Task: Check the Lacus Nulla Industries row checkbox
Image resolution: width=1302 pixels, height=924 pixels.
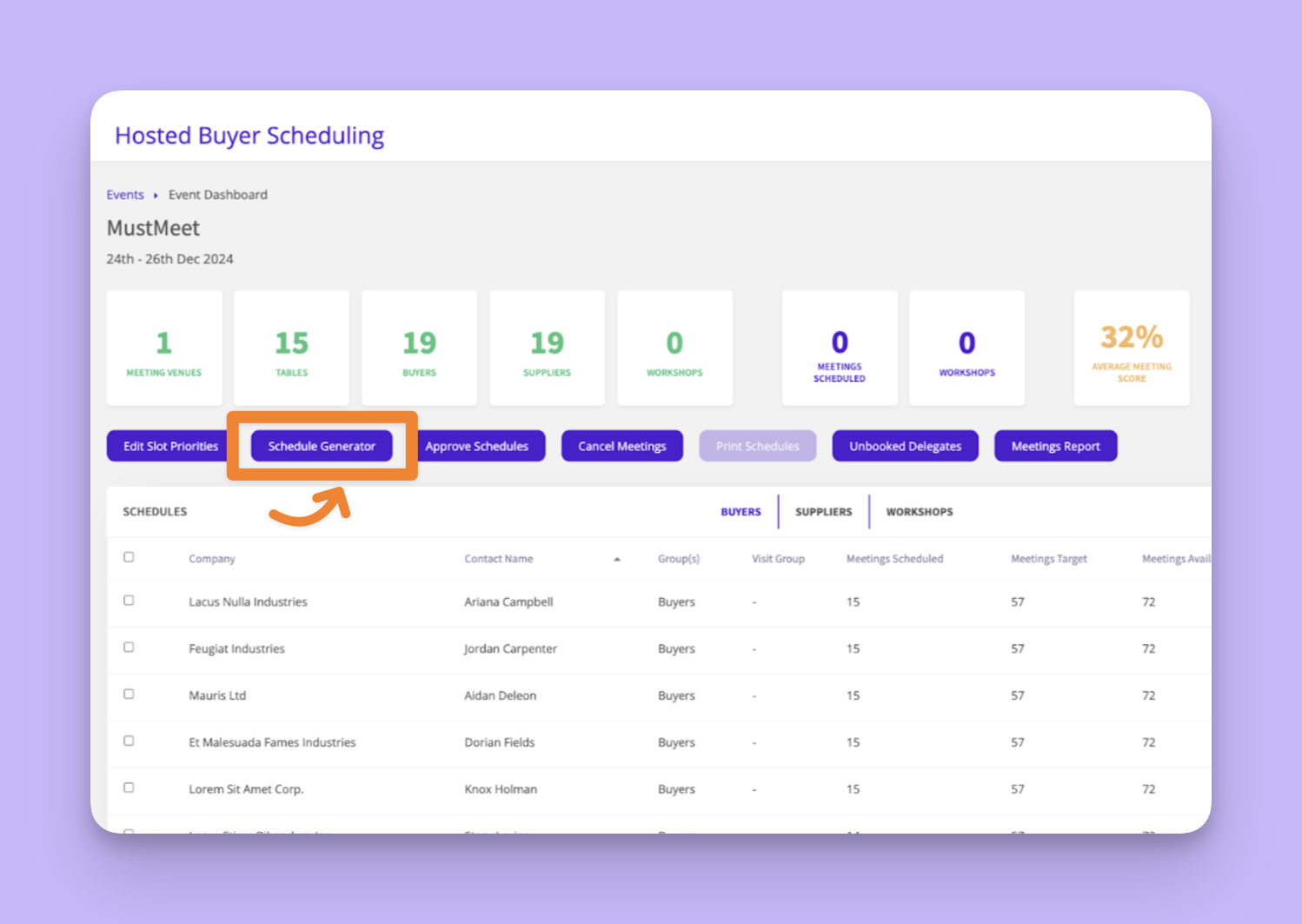Action: (x=129, y=600)
